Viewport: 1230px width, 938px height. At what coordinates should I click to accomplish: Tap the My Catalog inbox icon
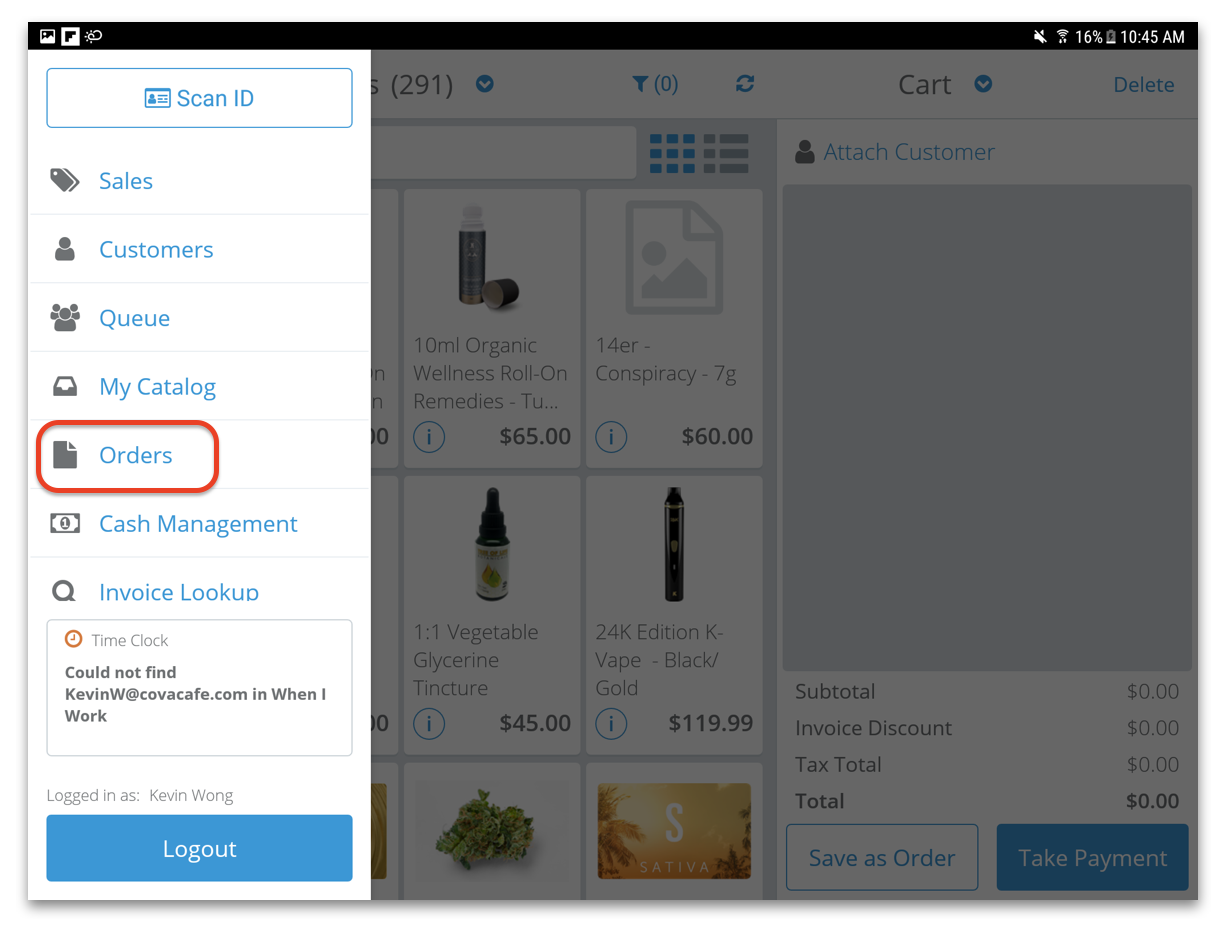coord(65,387)
